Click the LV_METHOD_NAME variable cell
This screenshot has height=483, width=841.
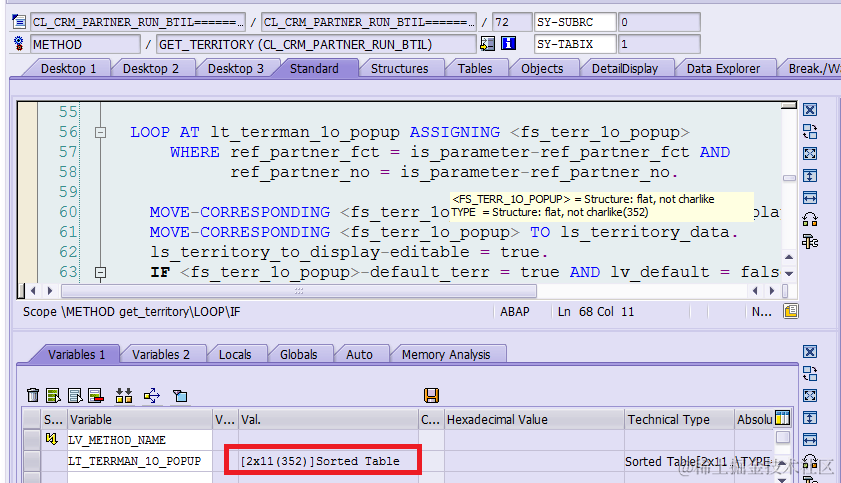tap(139, 440)
